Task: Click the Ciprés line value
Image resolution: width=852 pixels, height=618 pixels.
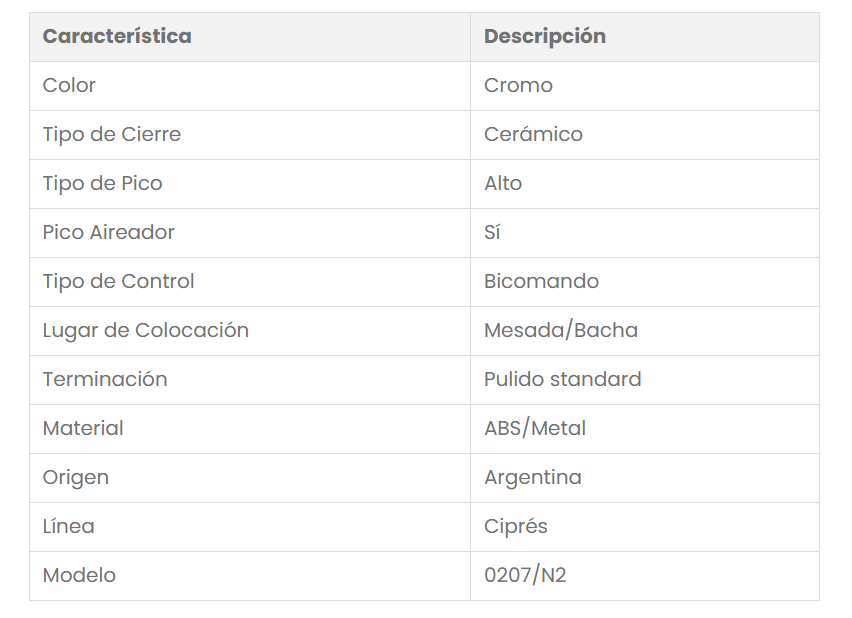Action: coord(516,526)
